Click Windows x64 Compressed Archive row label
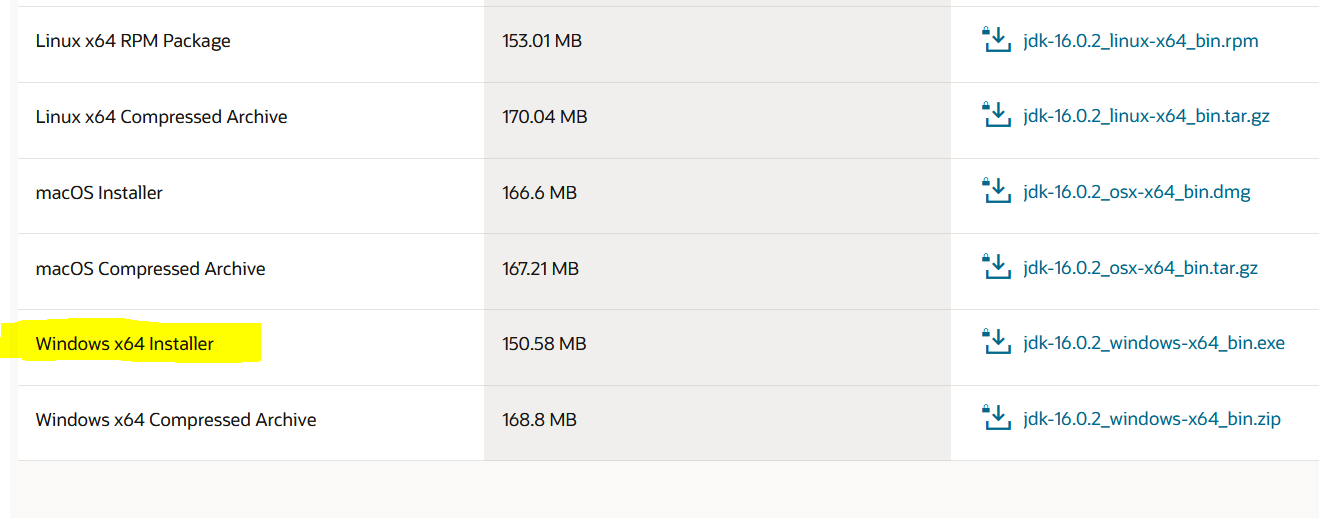 tap(176, 420)
